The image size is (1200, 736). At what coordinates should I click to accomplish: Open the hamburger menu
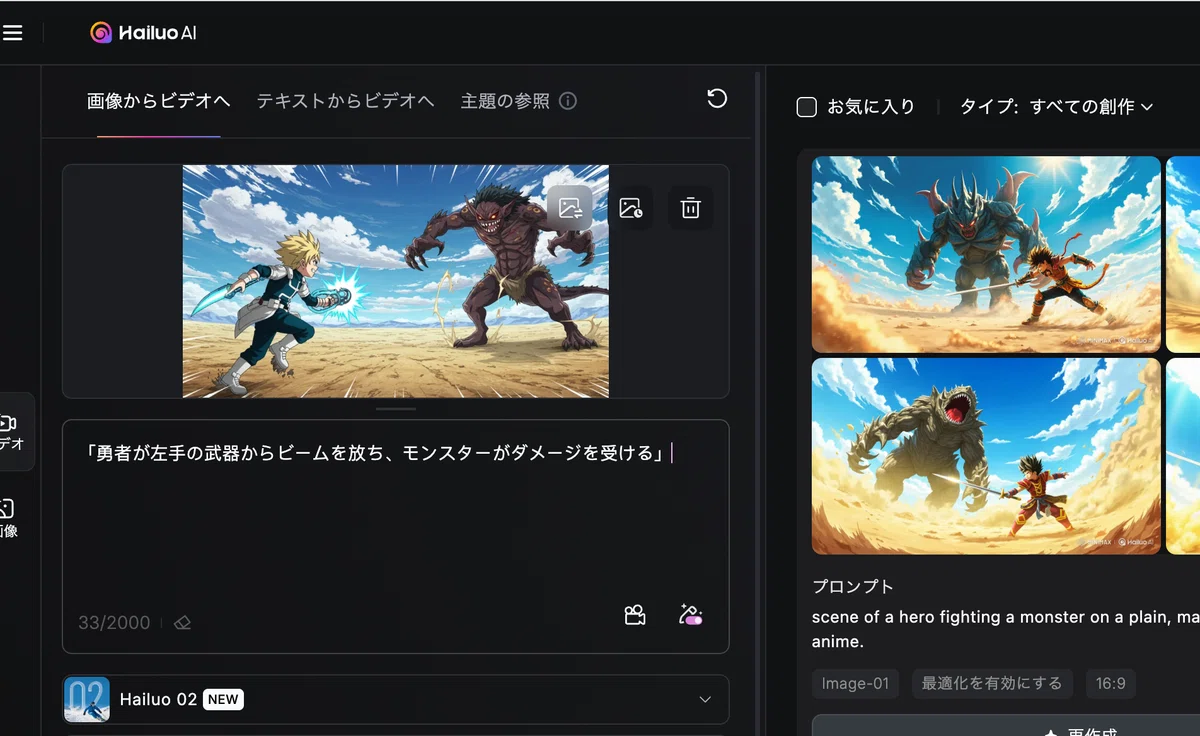coord(12,33)
